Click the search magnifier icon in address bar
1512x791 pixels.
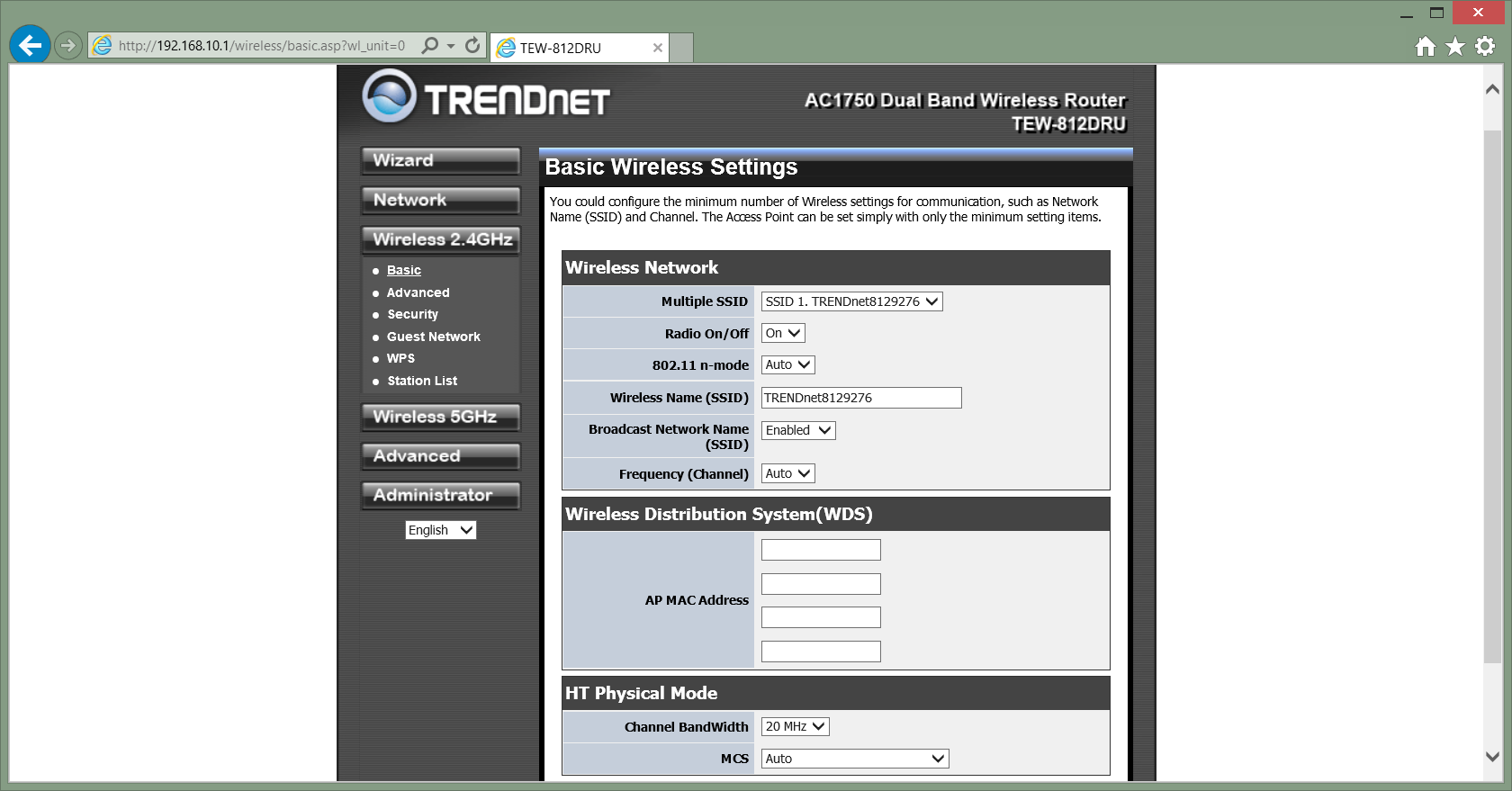click(430, 45)
